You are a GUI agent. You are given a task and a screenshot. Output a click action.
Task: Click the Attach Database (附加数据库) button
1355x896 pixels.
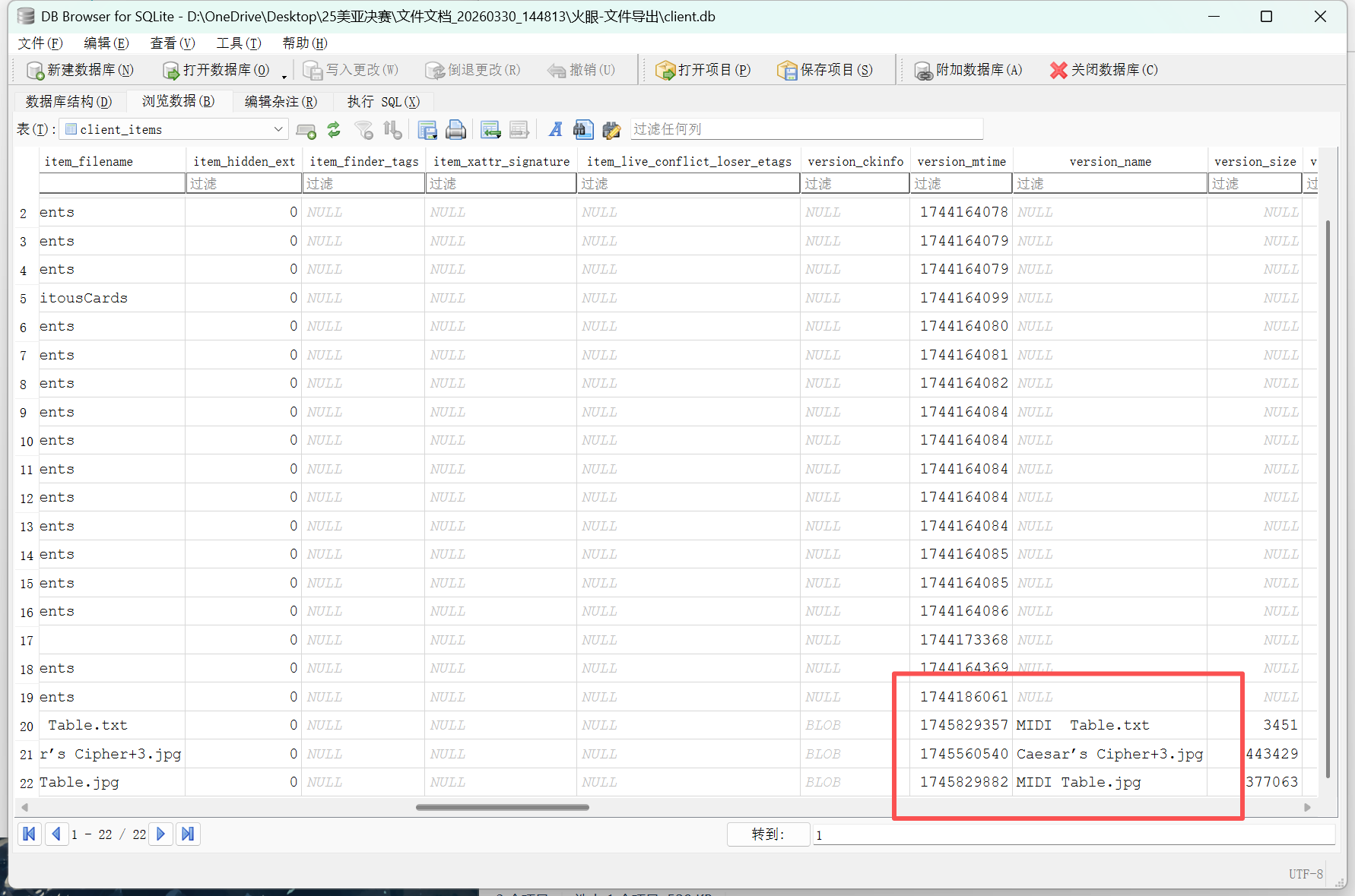click(x=967, y=70)
